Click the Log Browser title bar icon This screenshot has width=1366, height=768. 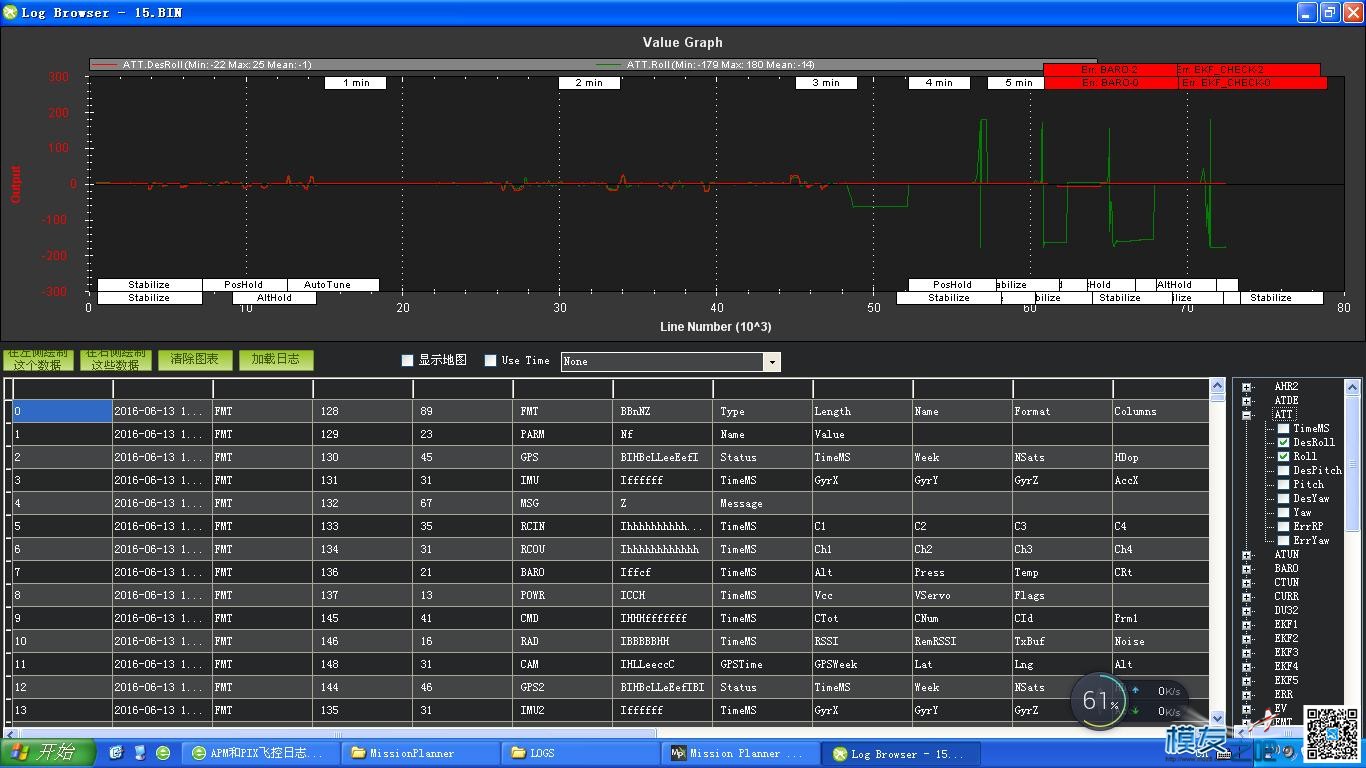[x=11, y=13]
